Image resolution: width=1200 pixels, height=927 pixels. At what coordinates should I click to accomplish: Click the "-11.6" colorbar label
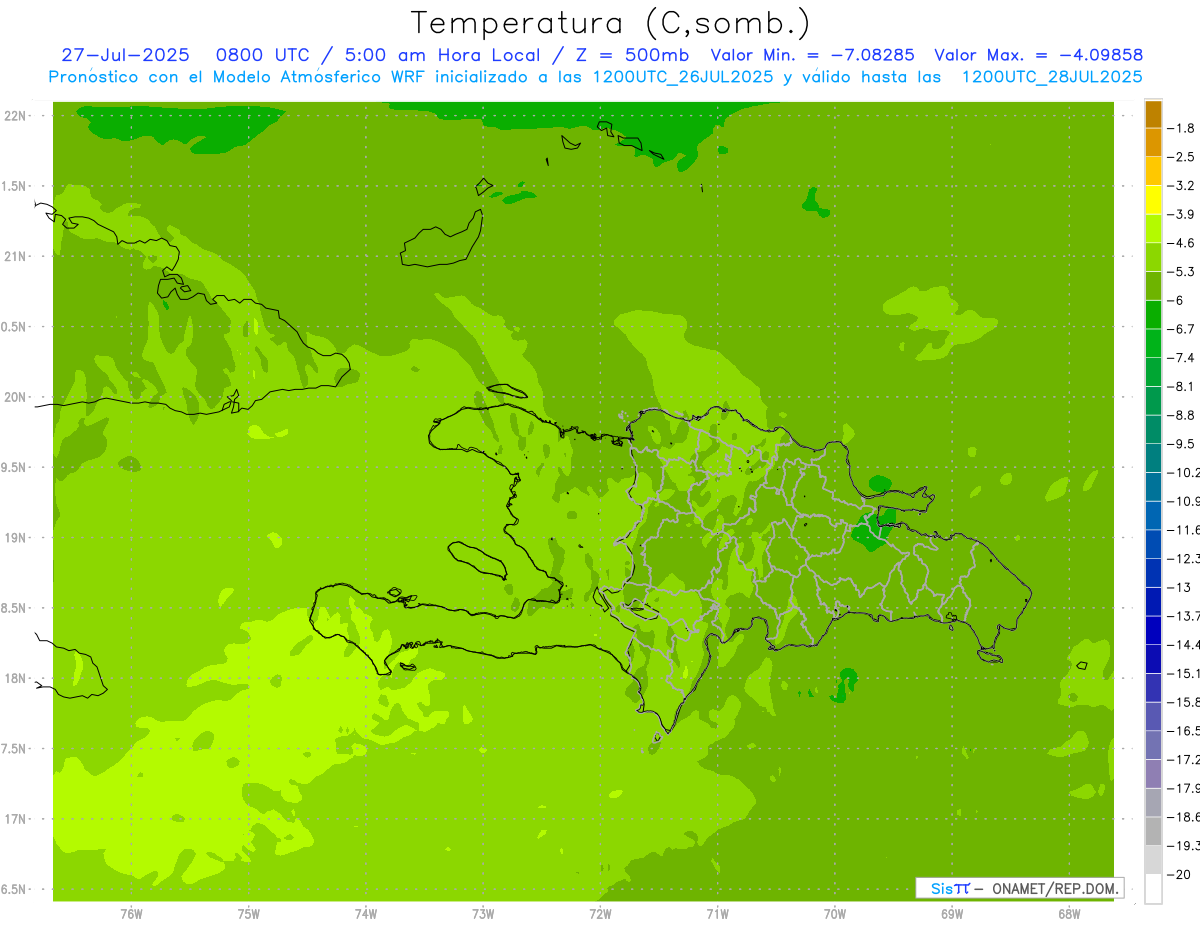(1184, 530)
